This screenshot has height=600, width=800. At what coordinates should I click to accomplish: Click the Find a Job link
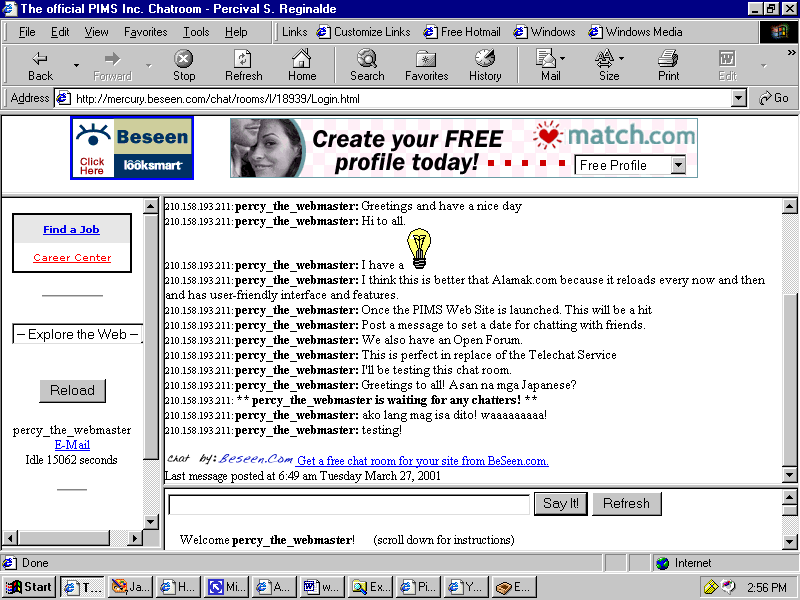pyautogui.click(x=71, y=230)
